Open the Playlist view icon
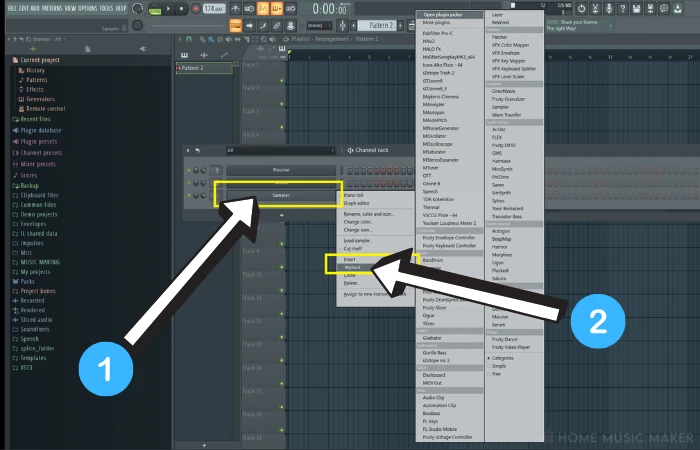 pyautogui.click(x=236, y=26)
